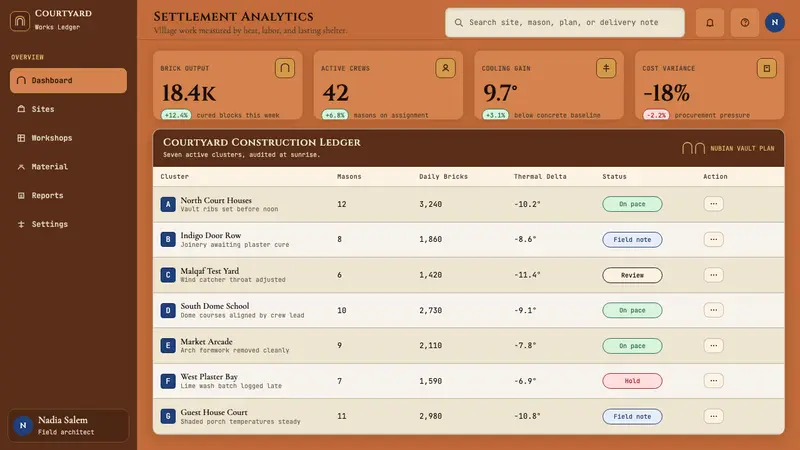This screenshot has height=450, width=800.
Task: Click cluster badge C for Malqaf Test Yard
Action: tap(168, 275)
